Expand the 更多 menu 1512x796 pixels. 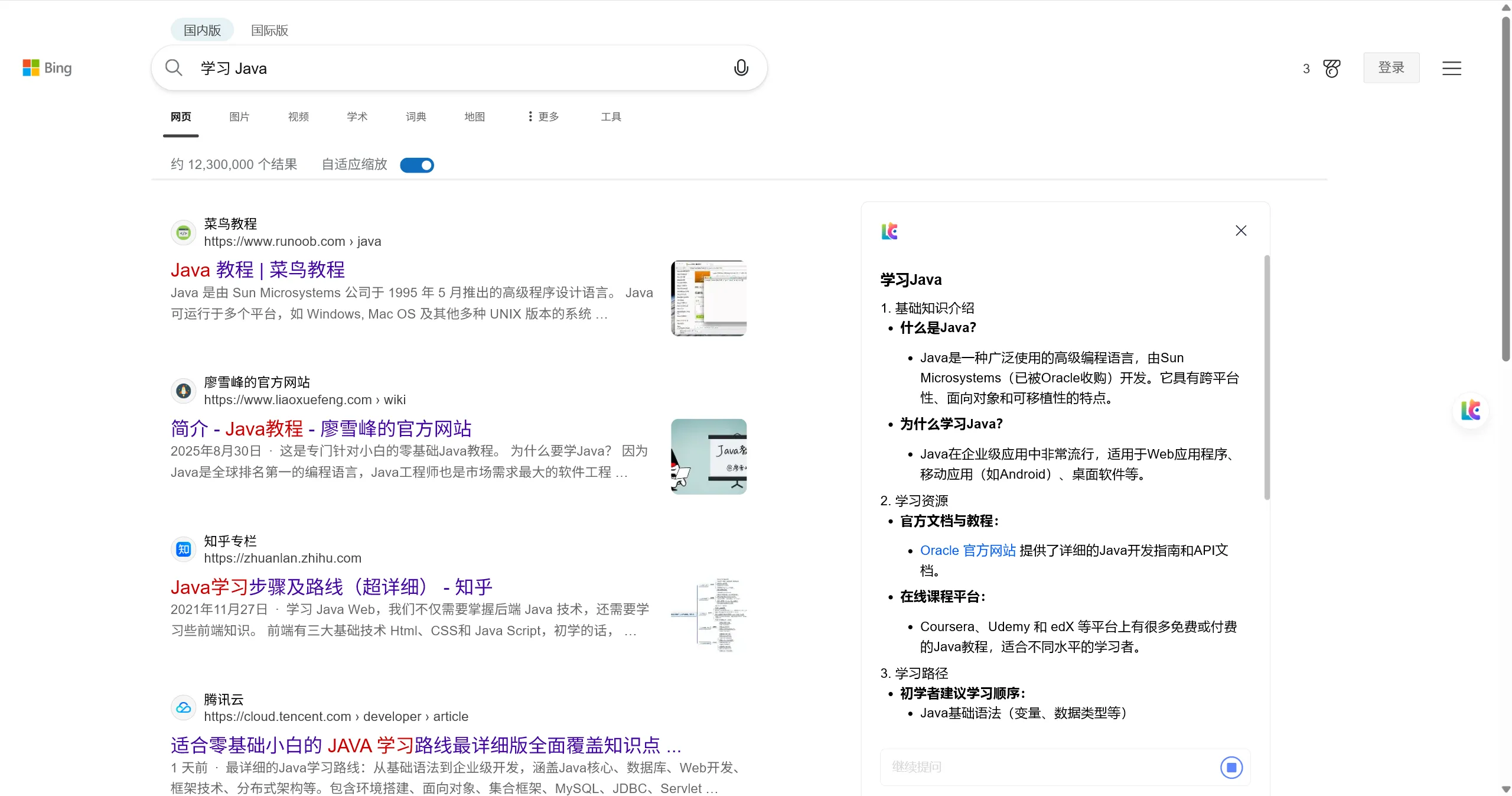click(x=543, y=116)
